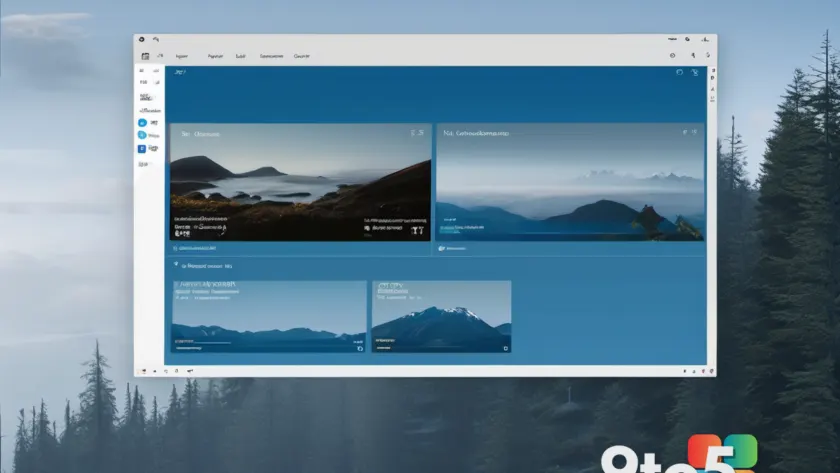
Task: Open the fourth, longest item in the top menu row
Action: [x=271, y=56]
